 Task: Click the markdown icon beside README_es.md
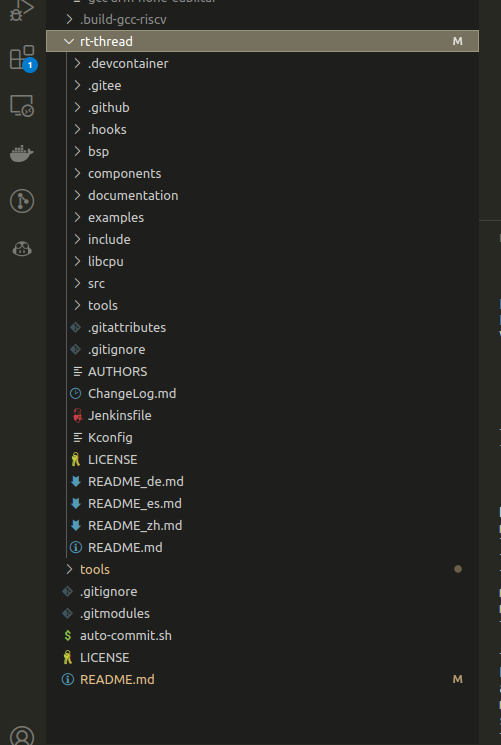pos(76,503)
